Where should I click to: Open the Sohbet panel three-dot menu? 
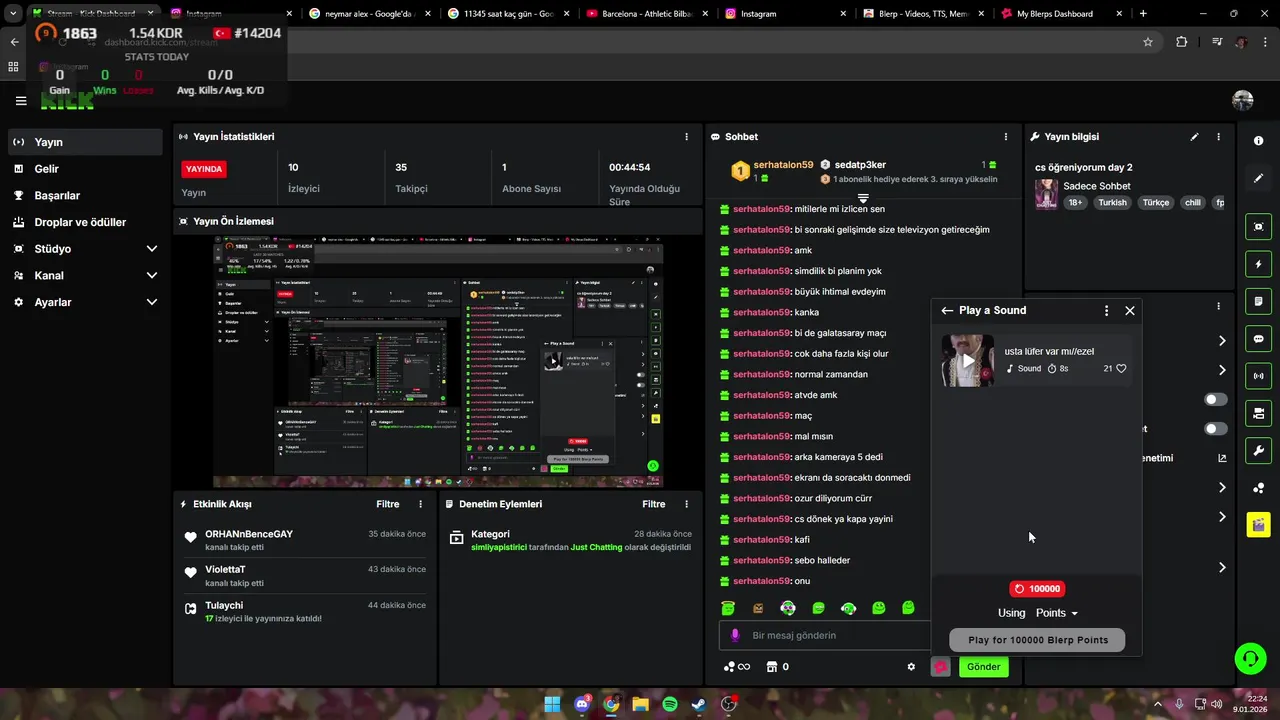coord(1006,137)
